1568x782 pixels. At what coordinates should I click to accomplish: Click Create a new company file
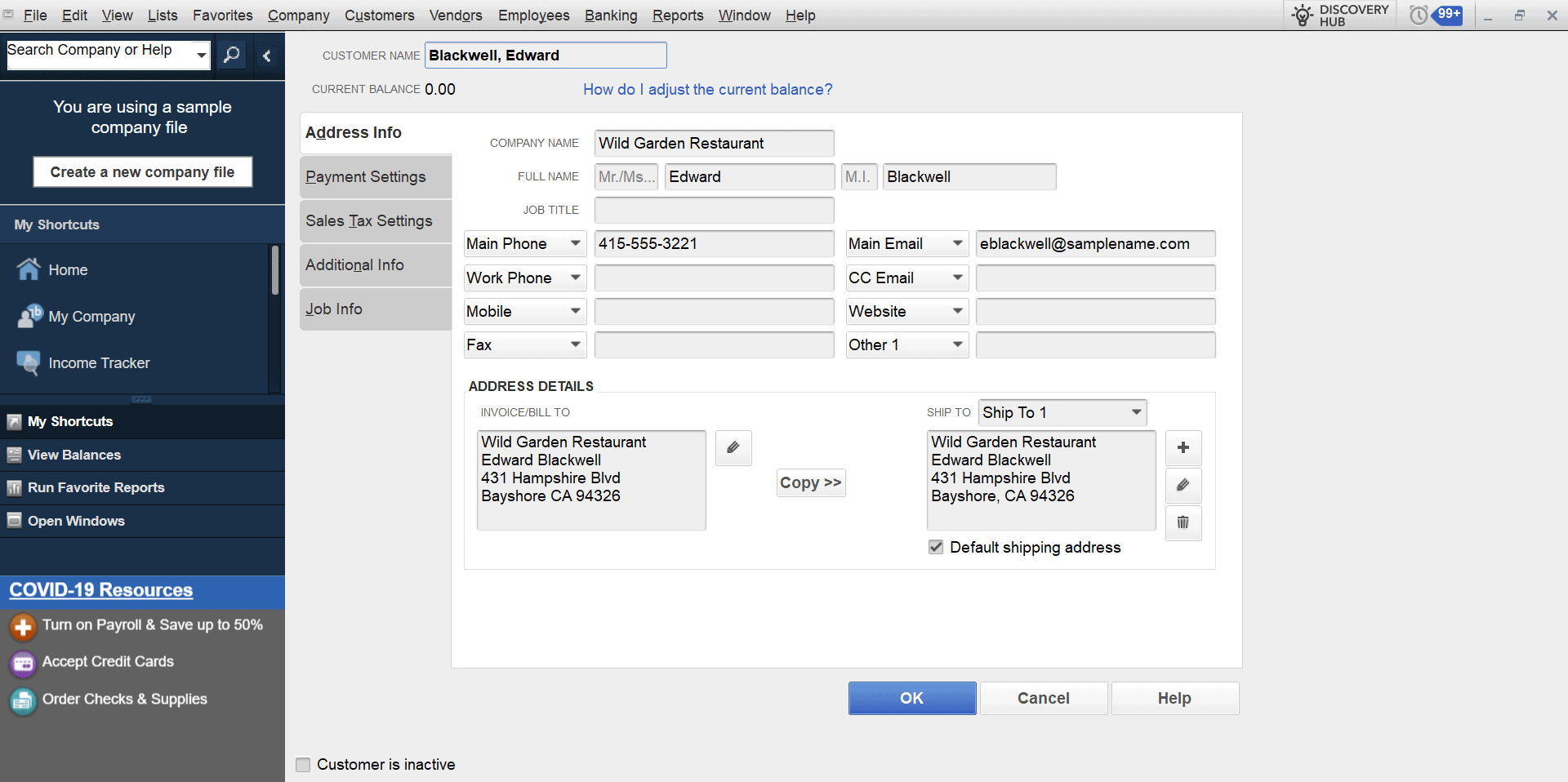pos(142,171)
